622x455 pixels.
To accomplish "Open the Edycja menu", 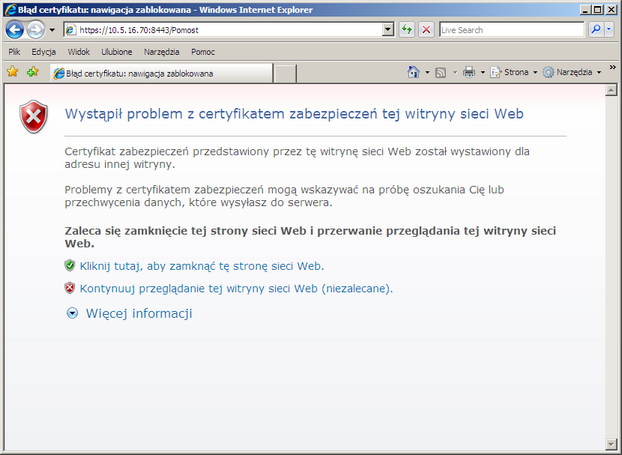I will point(44,52).
